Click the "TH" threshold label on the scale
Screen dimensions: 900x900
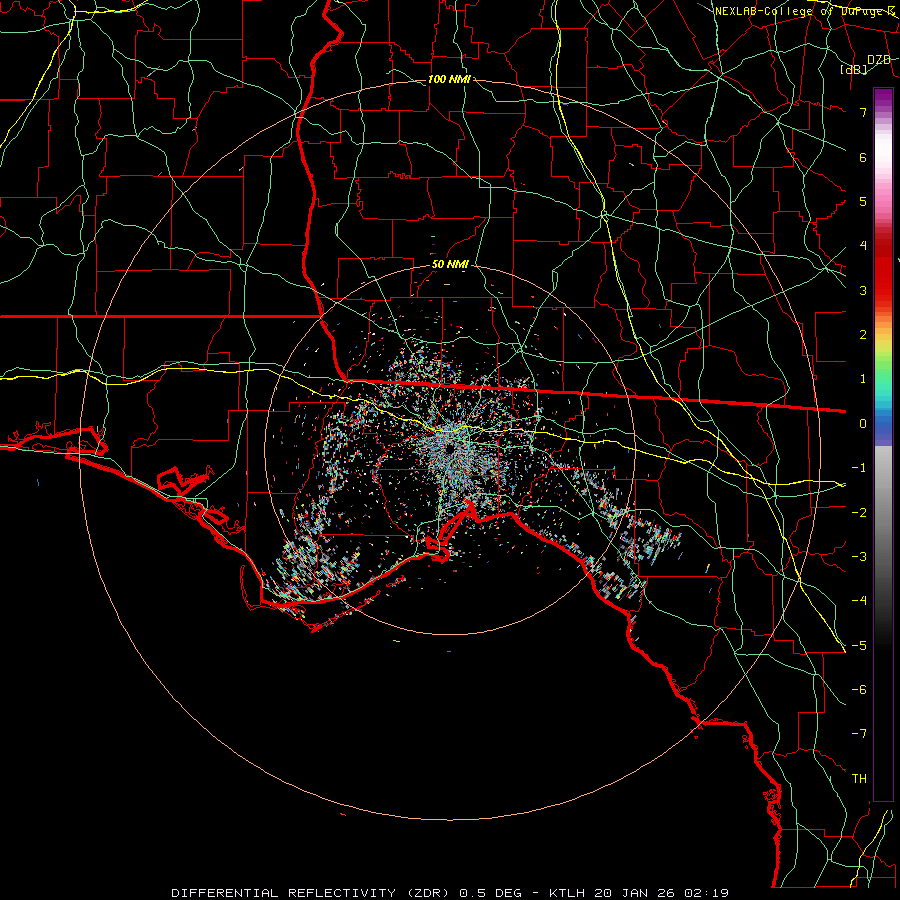pyautogui.click(x=859, y=779)
